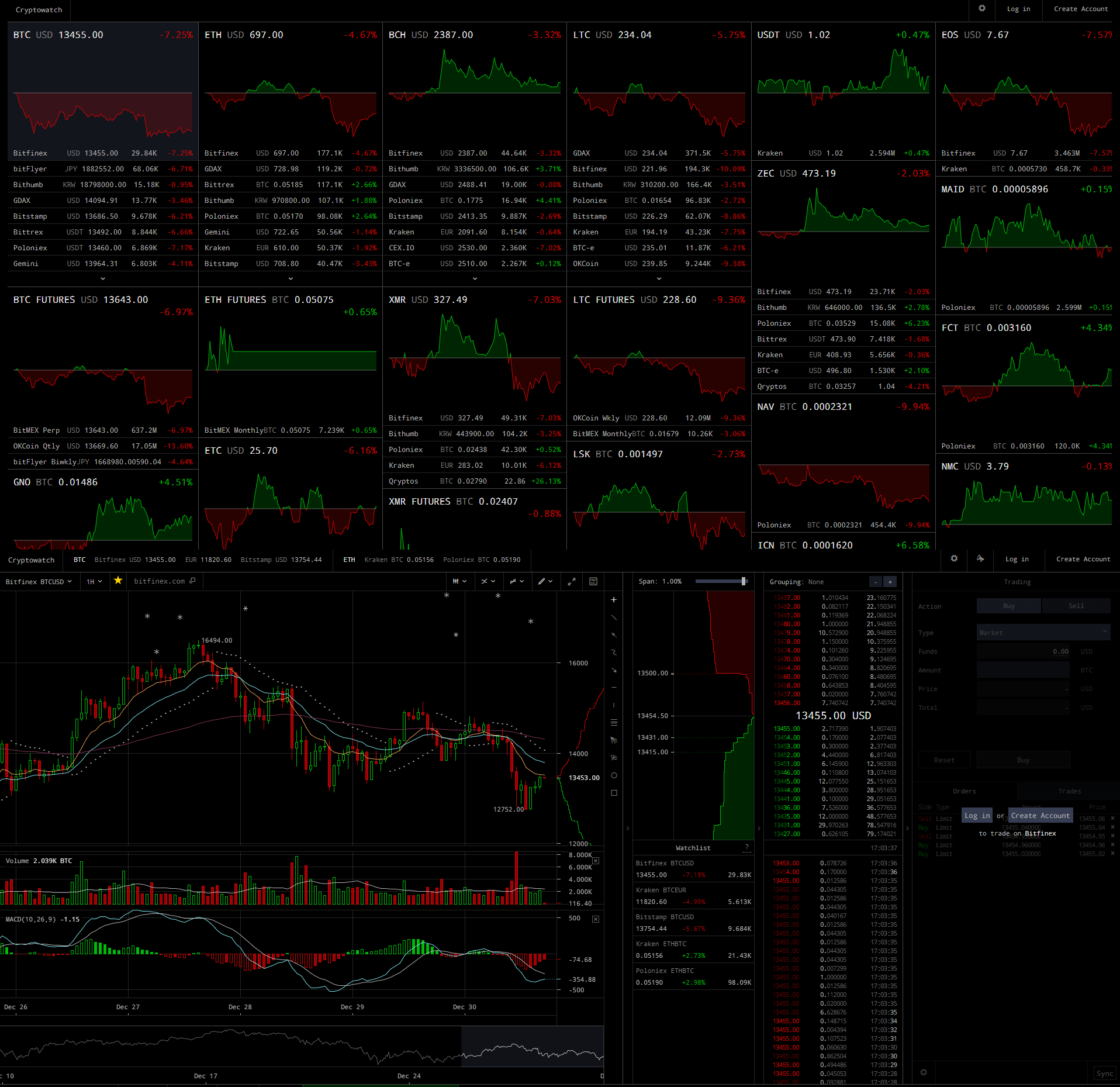Decrease order book grouping with minus
This screenshot has width=1120, height=1087.
coord(875,582)
